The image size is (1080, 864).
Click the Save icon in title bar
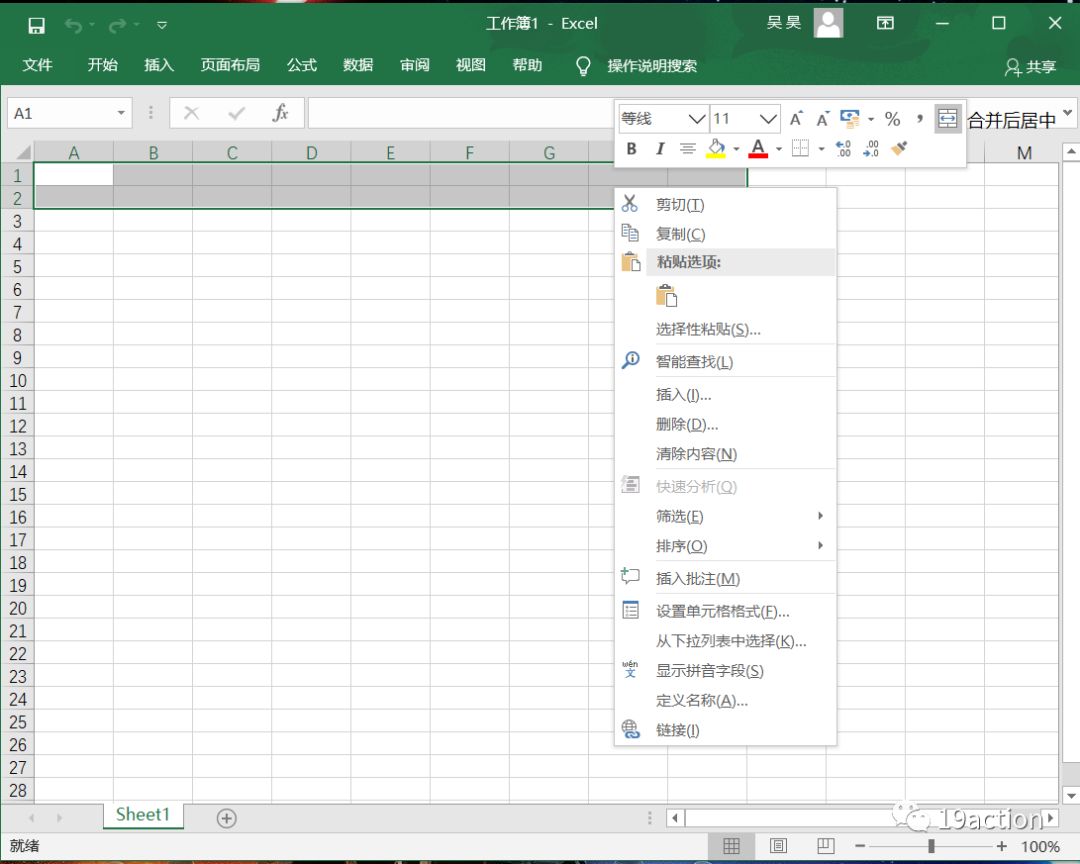tap(36, 25)
